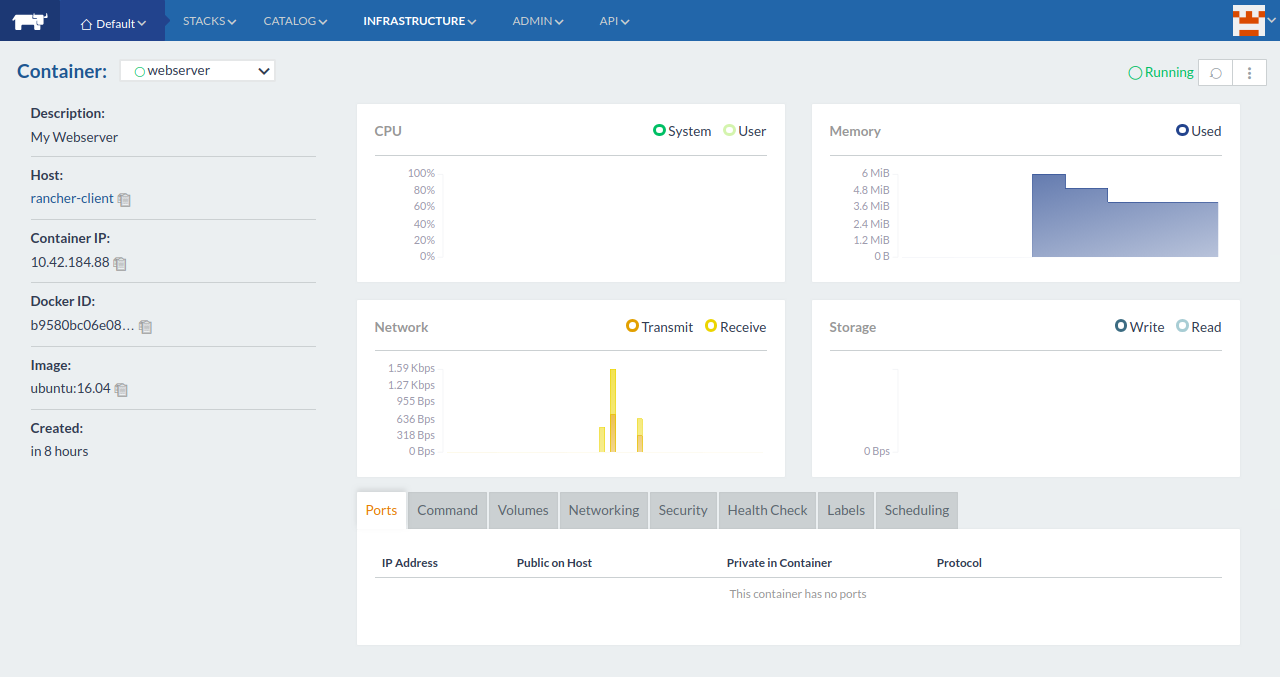The width and height of the screenshot is (1280, 677).
Task: Expand the CATALOG menu
Action: click(295, 21)
